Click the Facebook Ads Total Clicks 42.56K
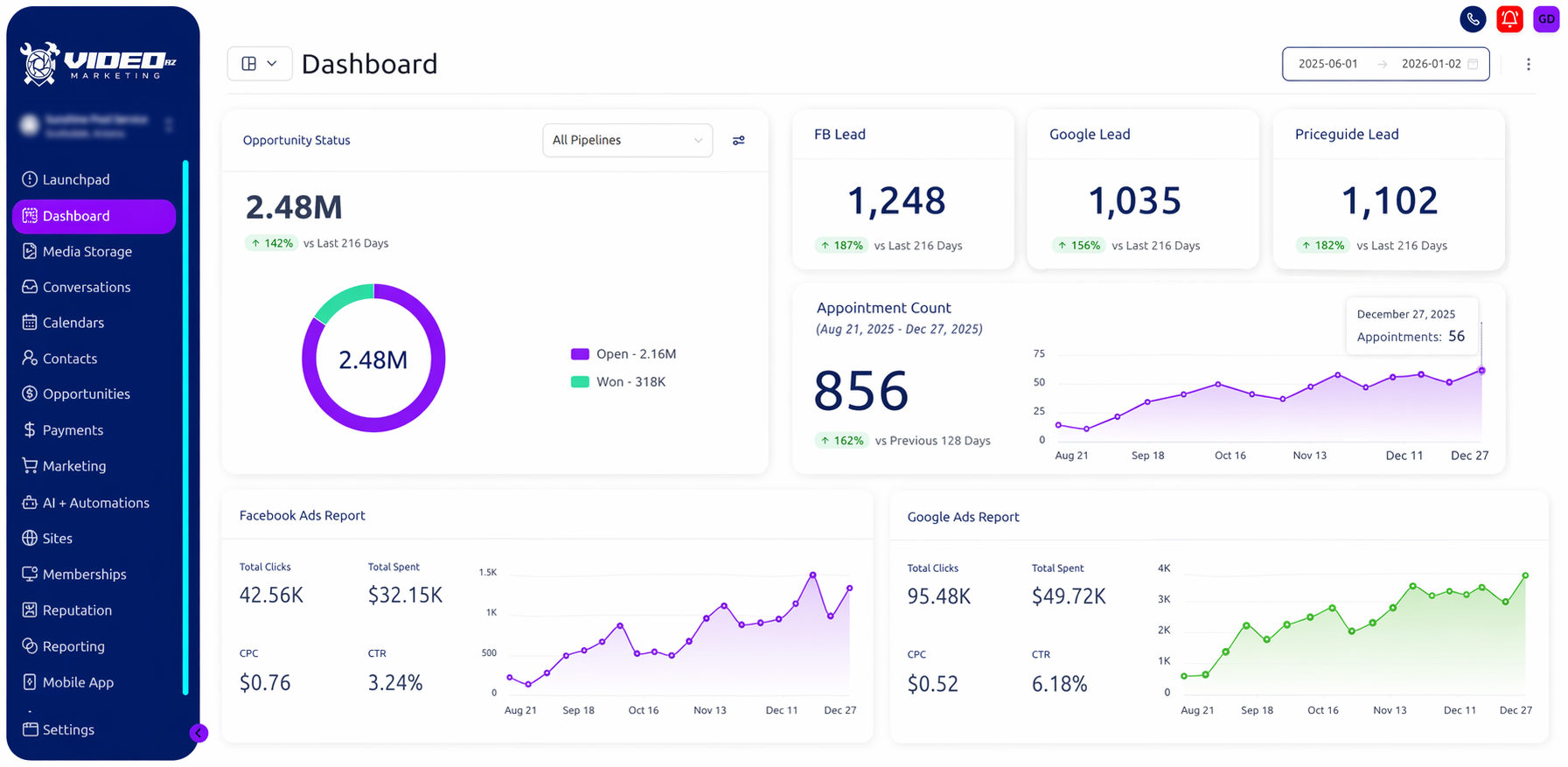The height and width of the screenshot is (767, 1568). click(x=271, y=596)
